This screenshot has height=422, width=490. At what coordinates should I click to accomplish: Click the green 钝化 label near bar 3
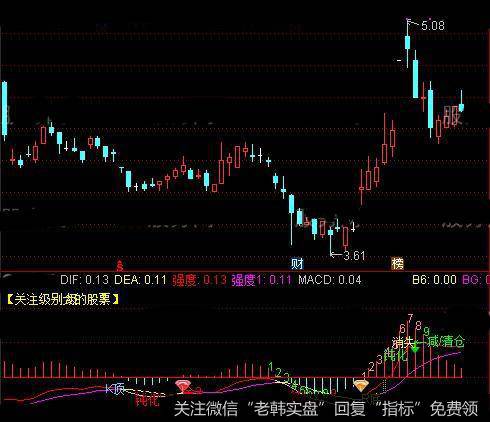click(395, 355)
